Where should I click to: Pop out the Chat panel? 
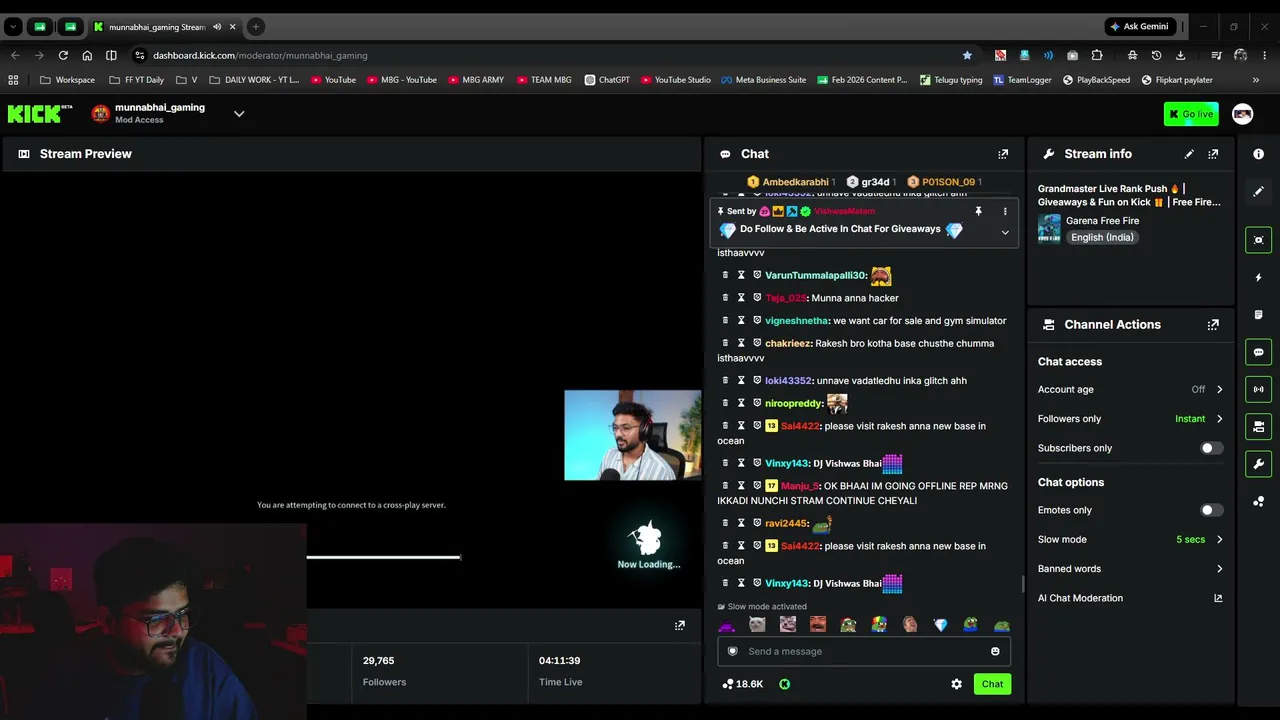tap(1003, 154)
